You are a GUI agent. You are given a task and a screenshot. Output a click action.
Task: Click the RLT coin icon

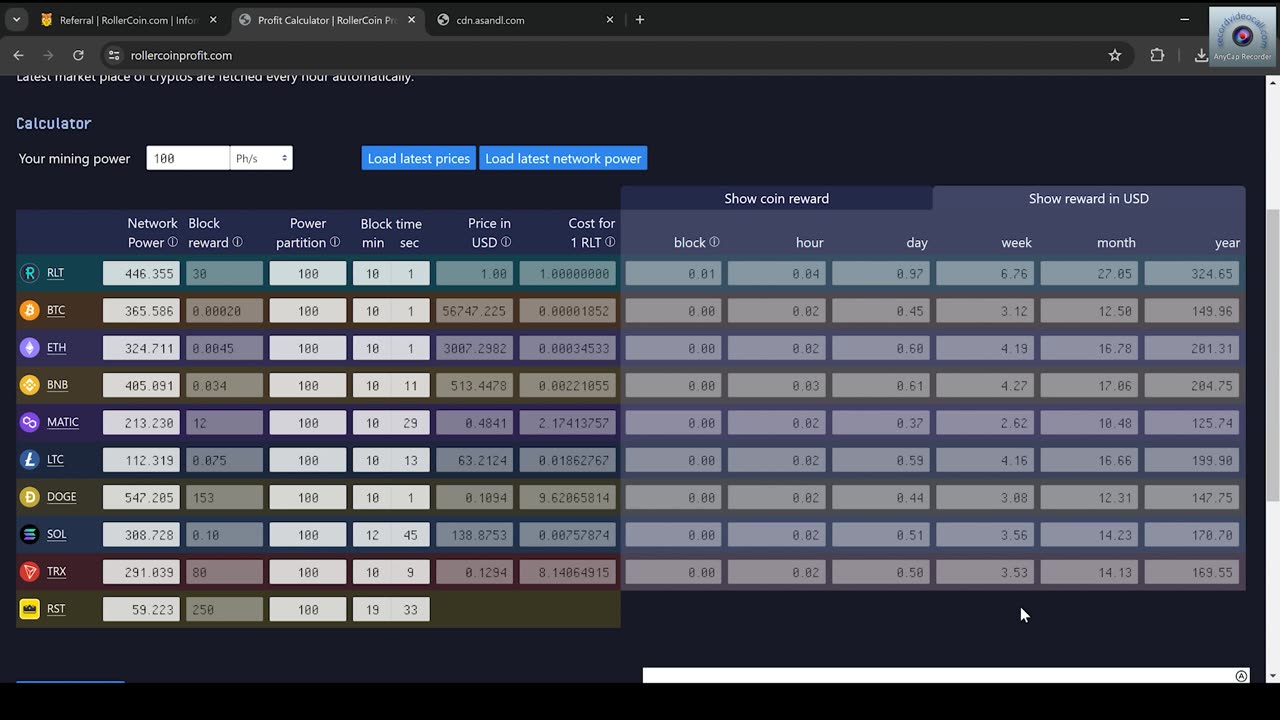click(x=29, y=273)
